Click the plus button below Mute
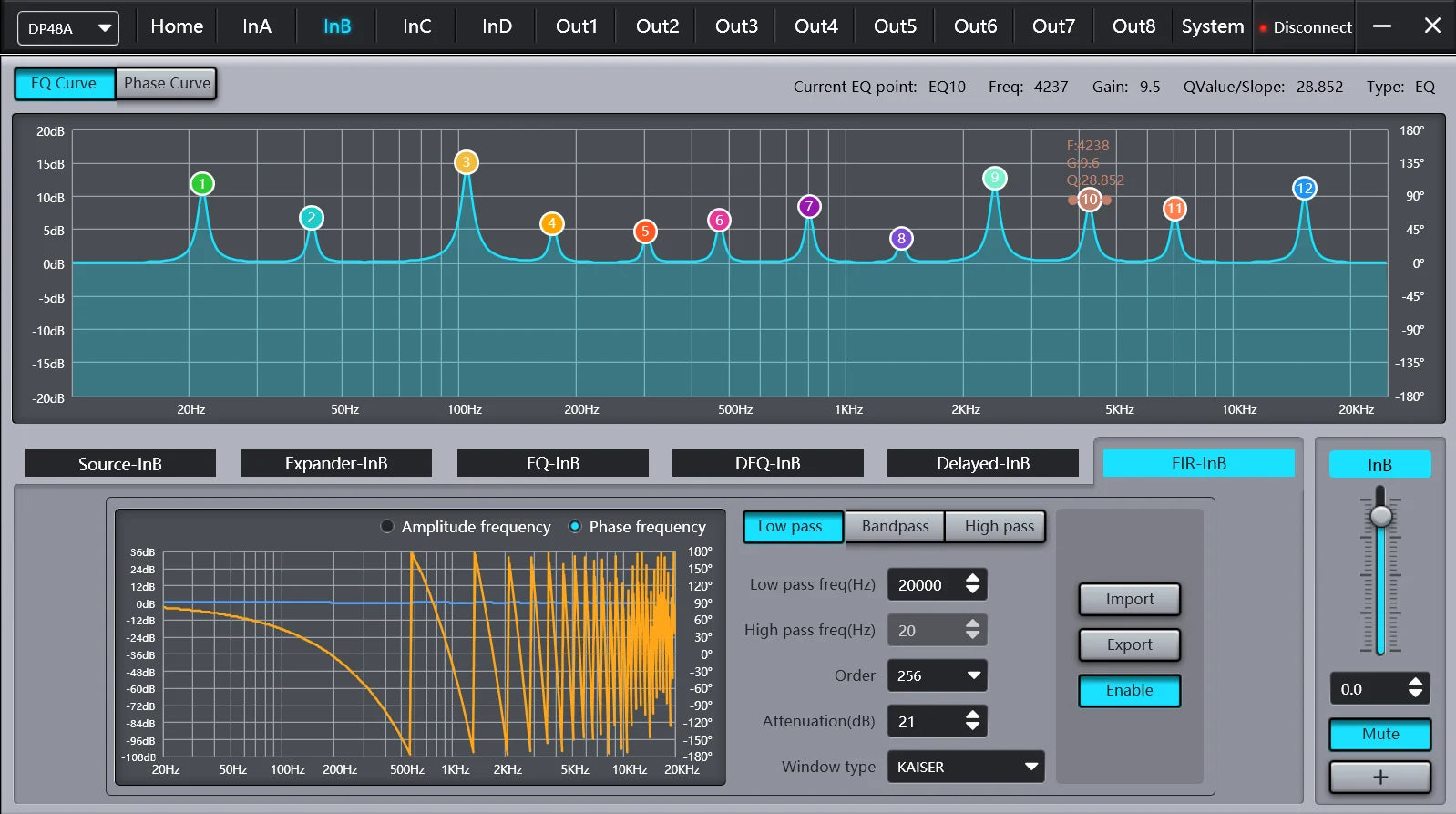Image resolution: width=1456 pixels, height=814 pixels. [1380, 777]
